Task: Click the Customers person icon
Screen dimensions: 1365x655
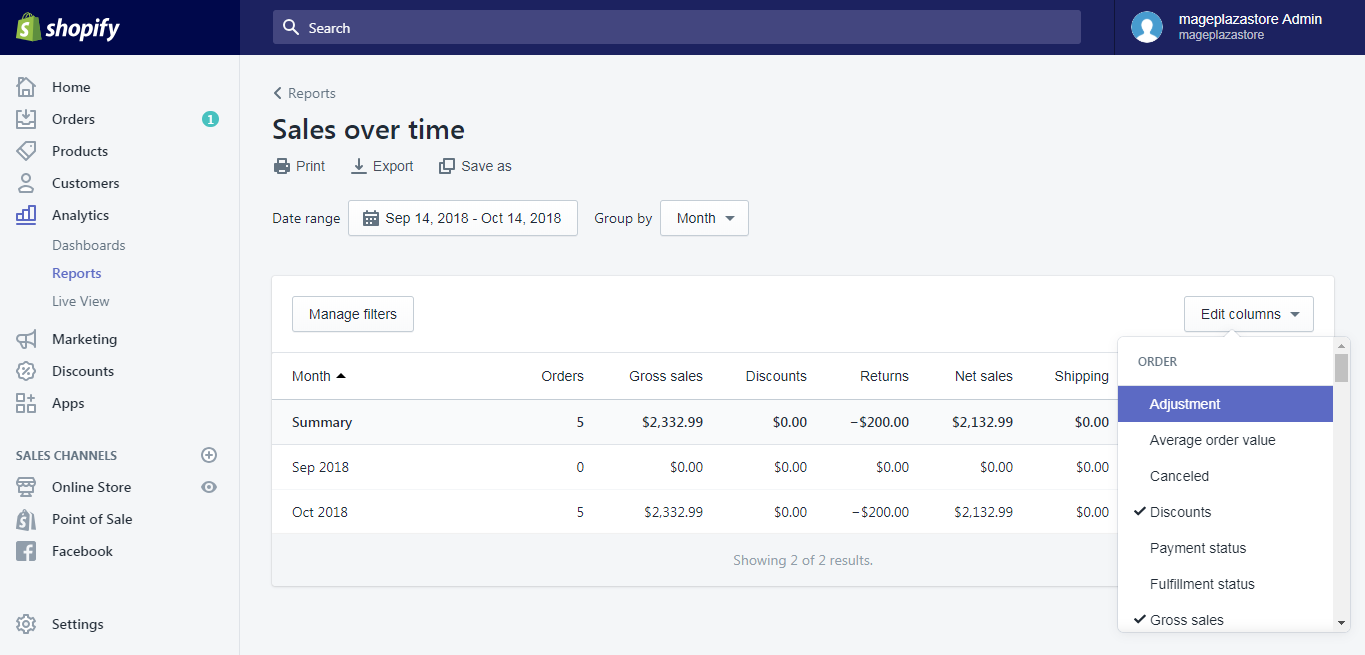Action: (x=26, y=183)
